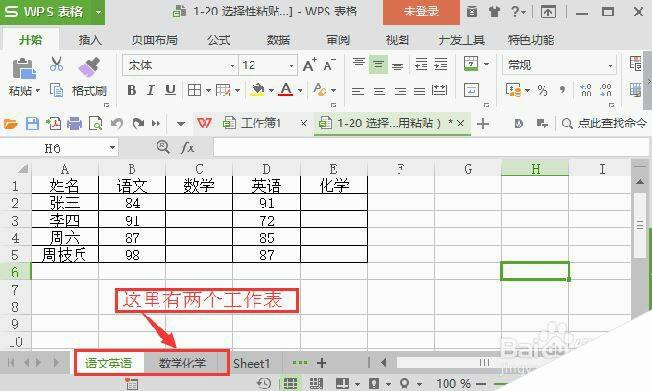
Task: Click the increase indent icon
Action: (x=440, y=64)
